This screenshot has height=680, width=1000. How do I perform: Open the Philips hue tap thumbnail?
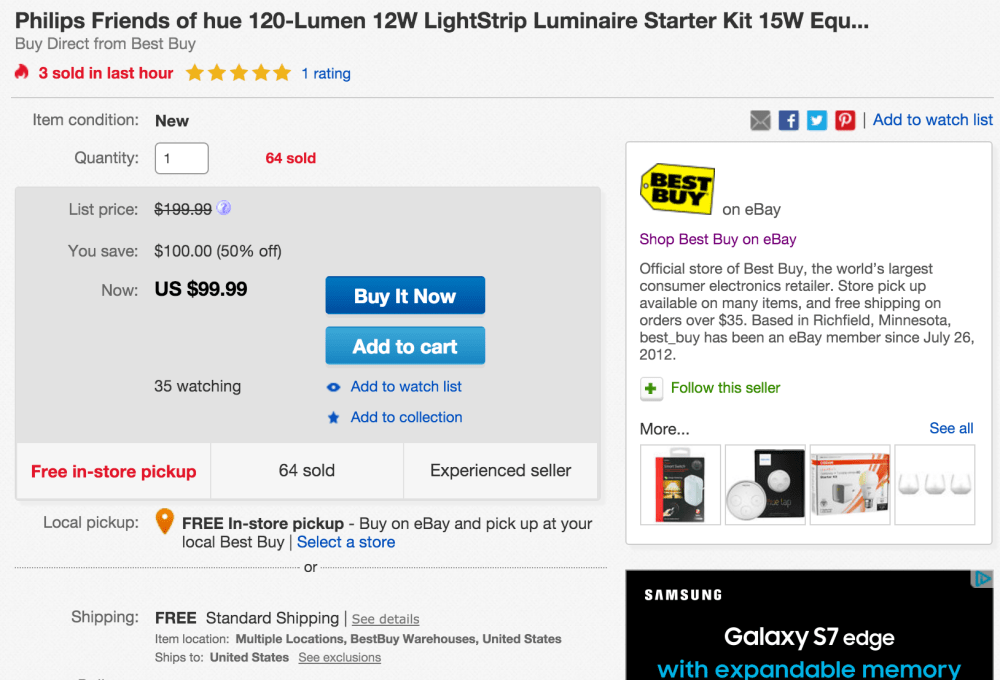pyautogui.click(x=765, y=485)
